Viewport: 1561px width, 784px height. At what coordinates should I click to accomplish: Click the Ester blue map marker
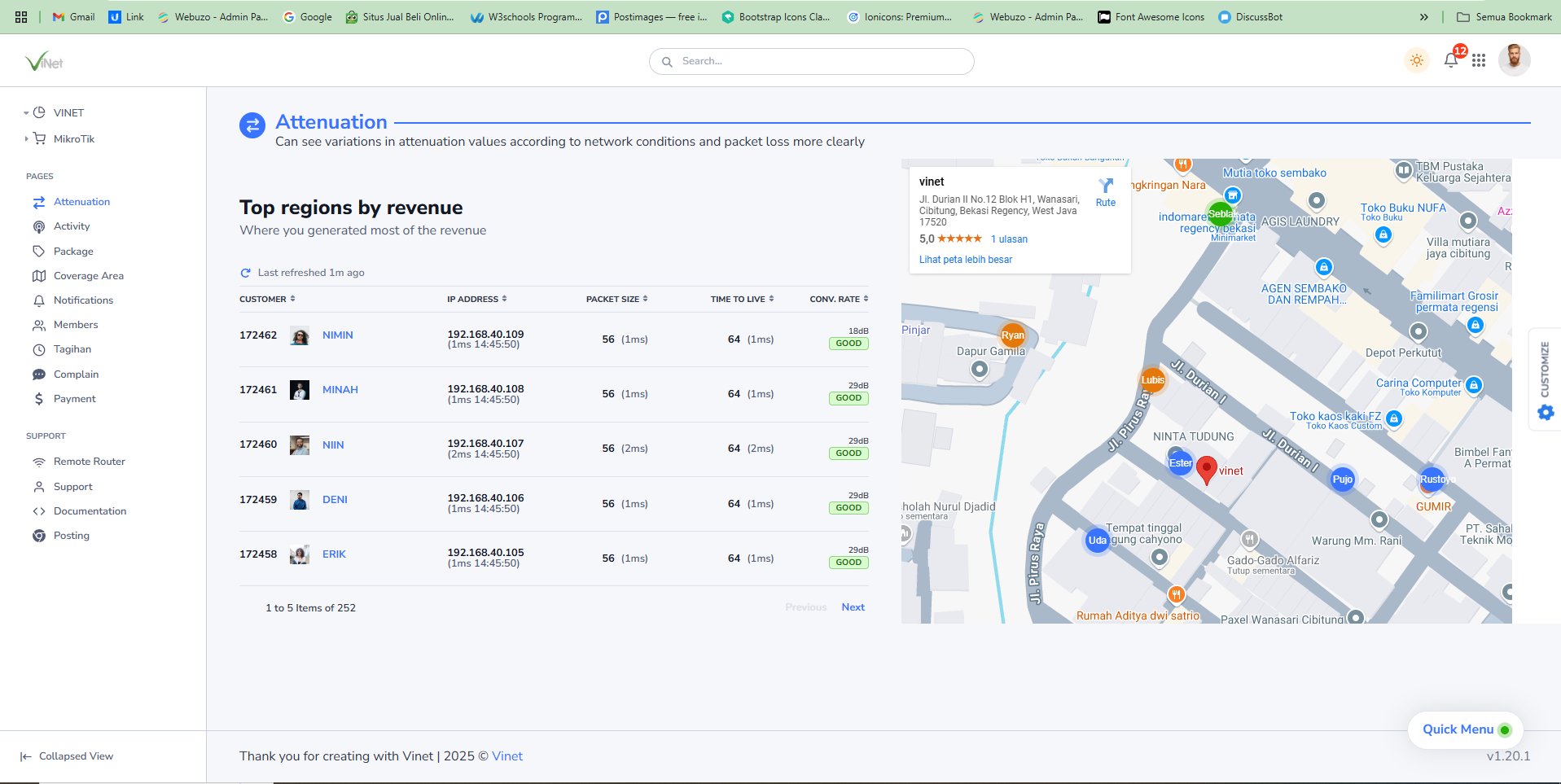[x=1180, y=463]
